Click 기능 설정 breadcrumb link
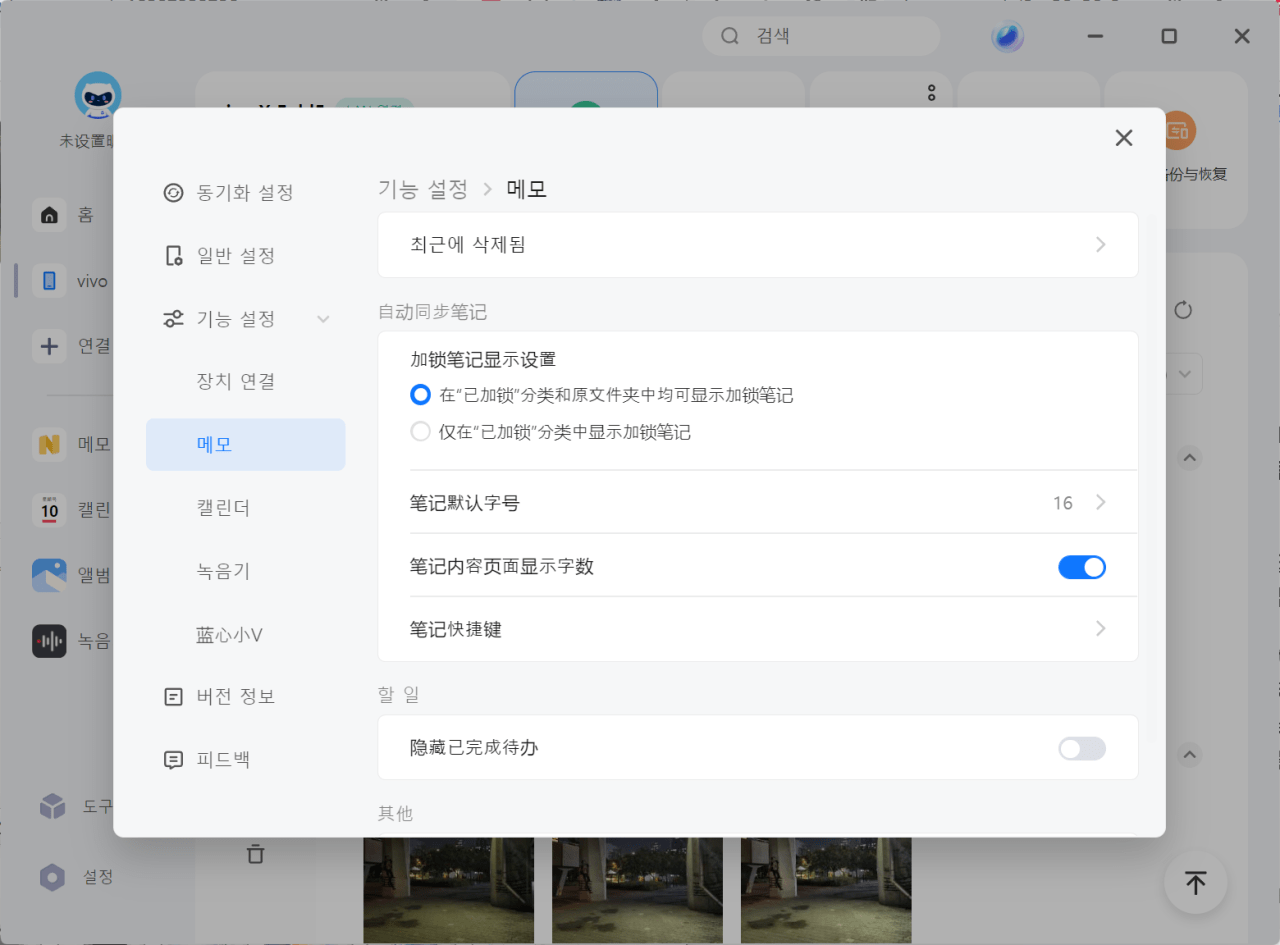 click(x=422, y=189)
